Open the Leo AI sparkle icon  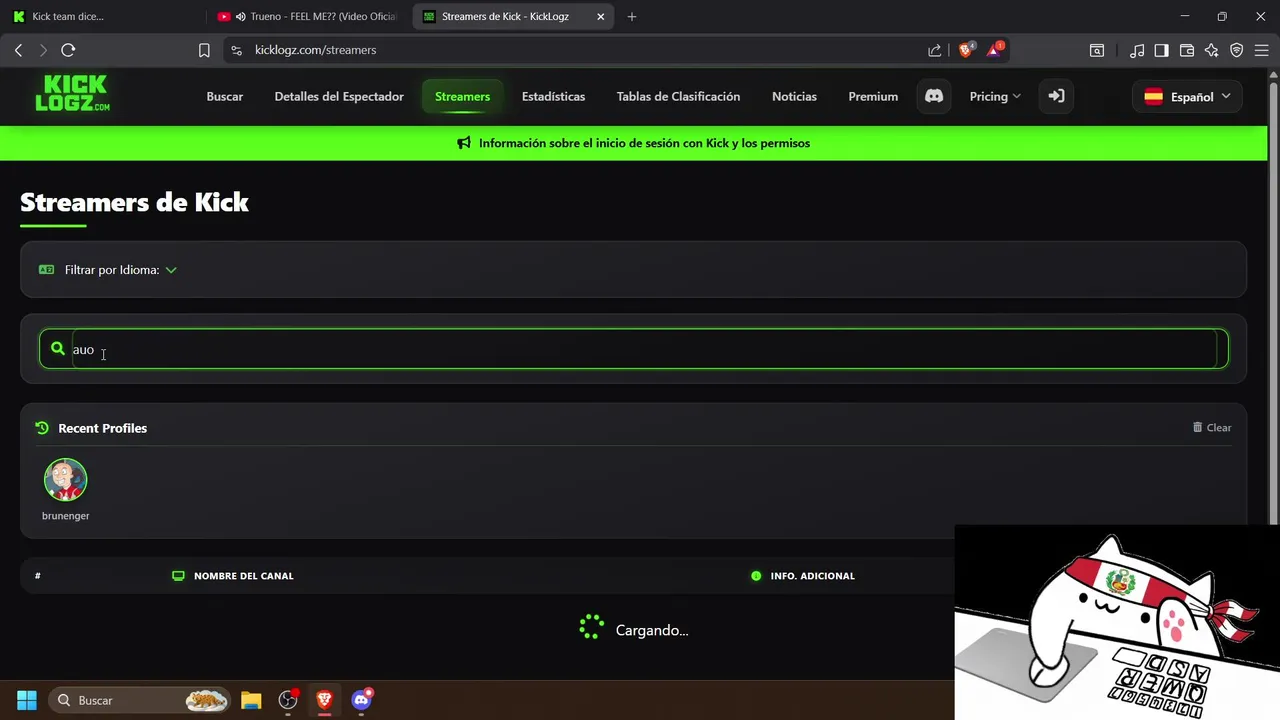click(x=1212, y=50)
